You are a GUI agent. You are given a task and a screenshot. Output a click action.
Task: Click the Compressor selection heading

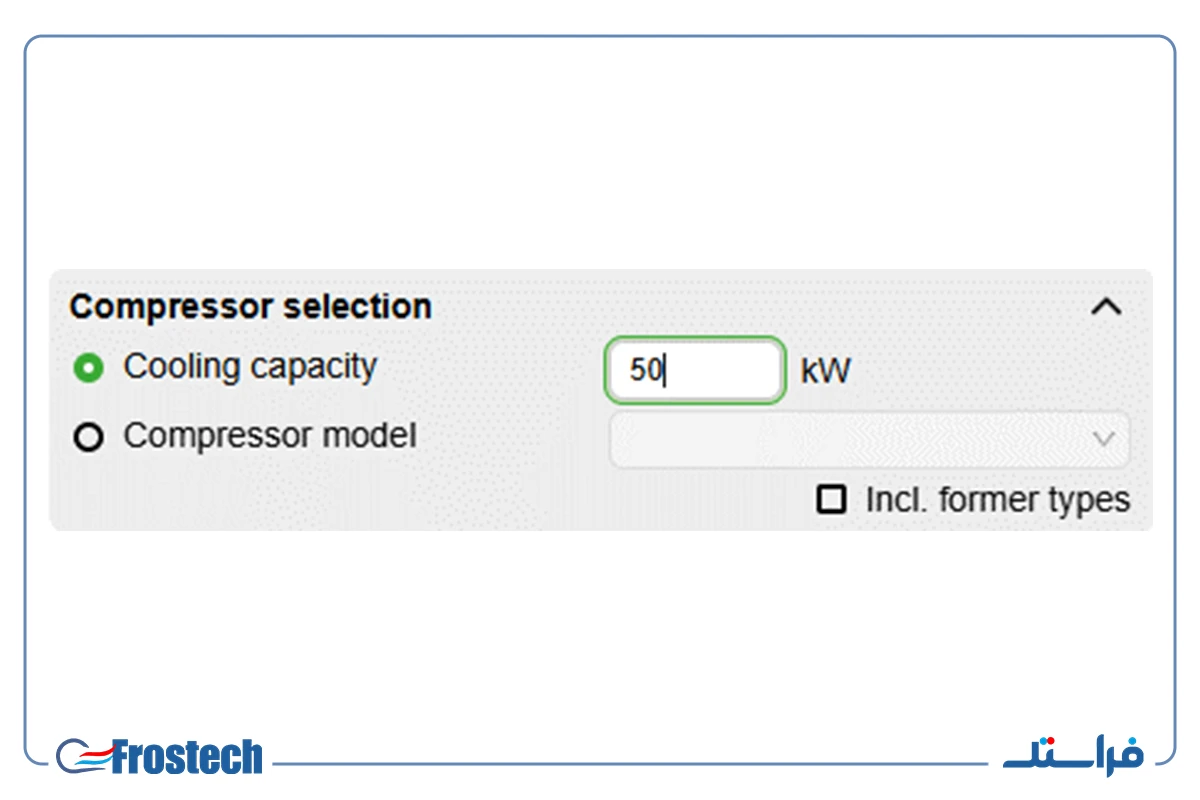point(250,307)
